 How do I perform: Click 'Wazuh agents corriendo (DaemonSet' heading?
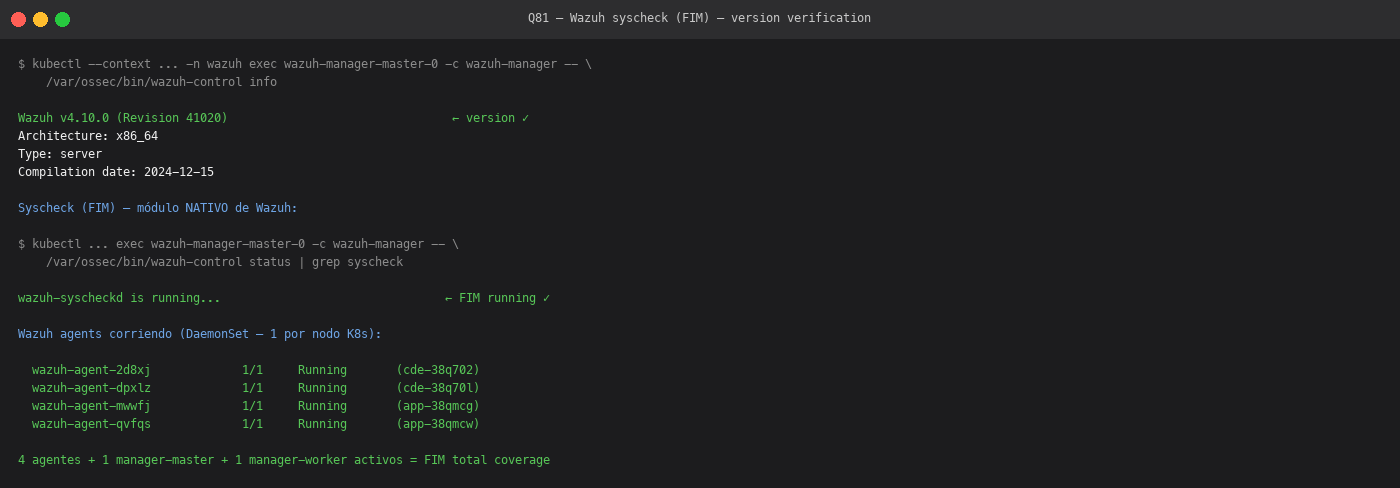coord(200,334)
